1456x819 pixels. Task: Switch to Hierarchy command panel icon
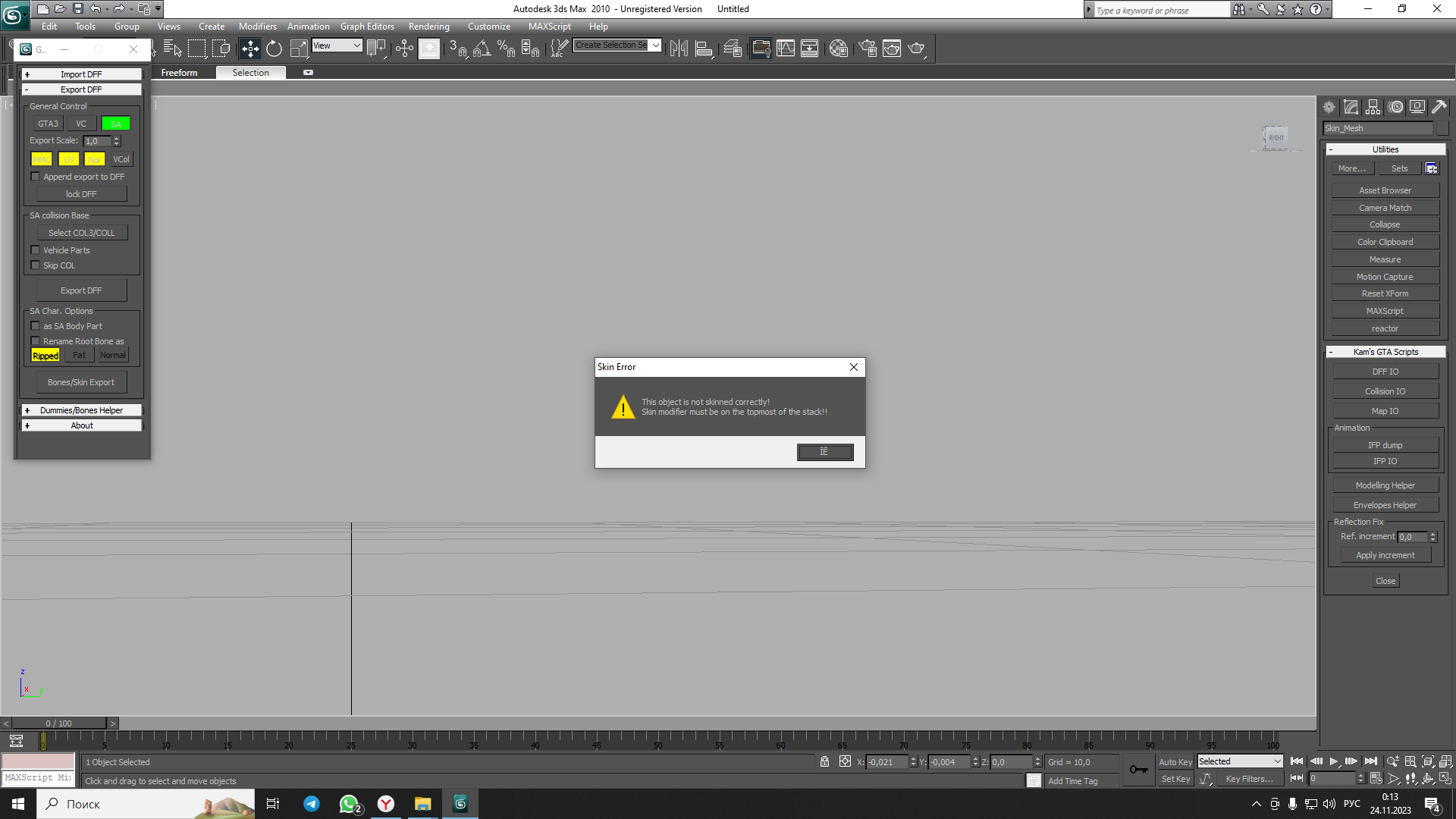1373,107
